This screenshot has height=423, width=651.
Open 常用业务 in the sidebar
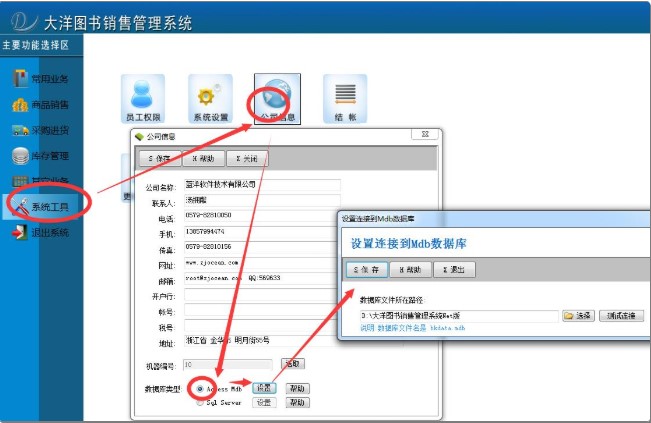tap(41, 78)
